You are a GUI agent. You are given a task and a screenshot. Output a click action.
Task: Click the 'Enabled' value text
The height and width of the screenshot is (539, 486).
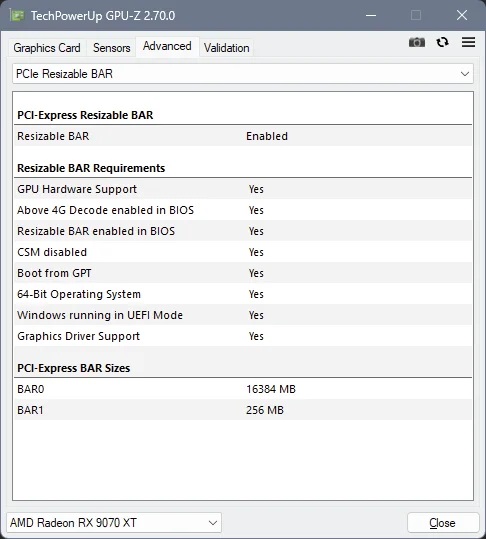[267, 136]
